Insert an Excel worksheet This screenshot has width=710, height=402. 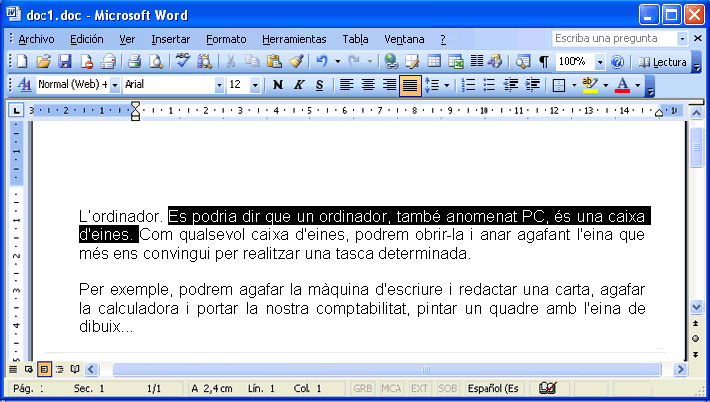456,62
